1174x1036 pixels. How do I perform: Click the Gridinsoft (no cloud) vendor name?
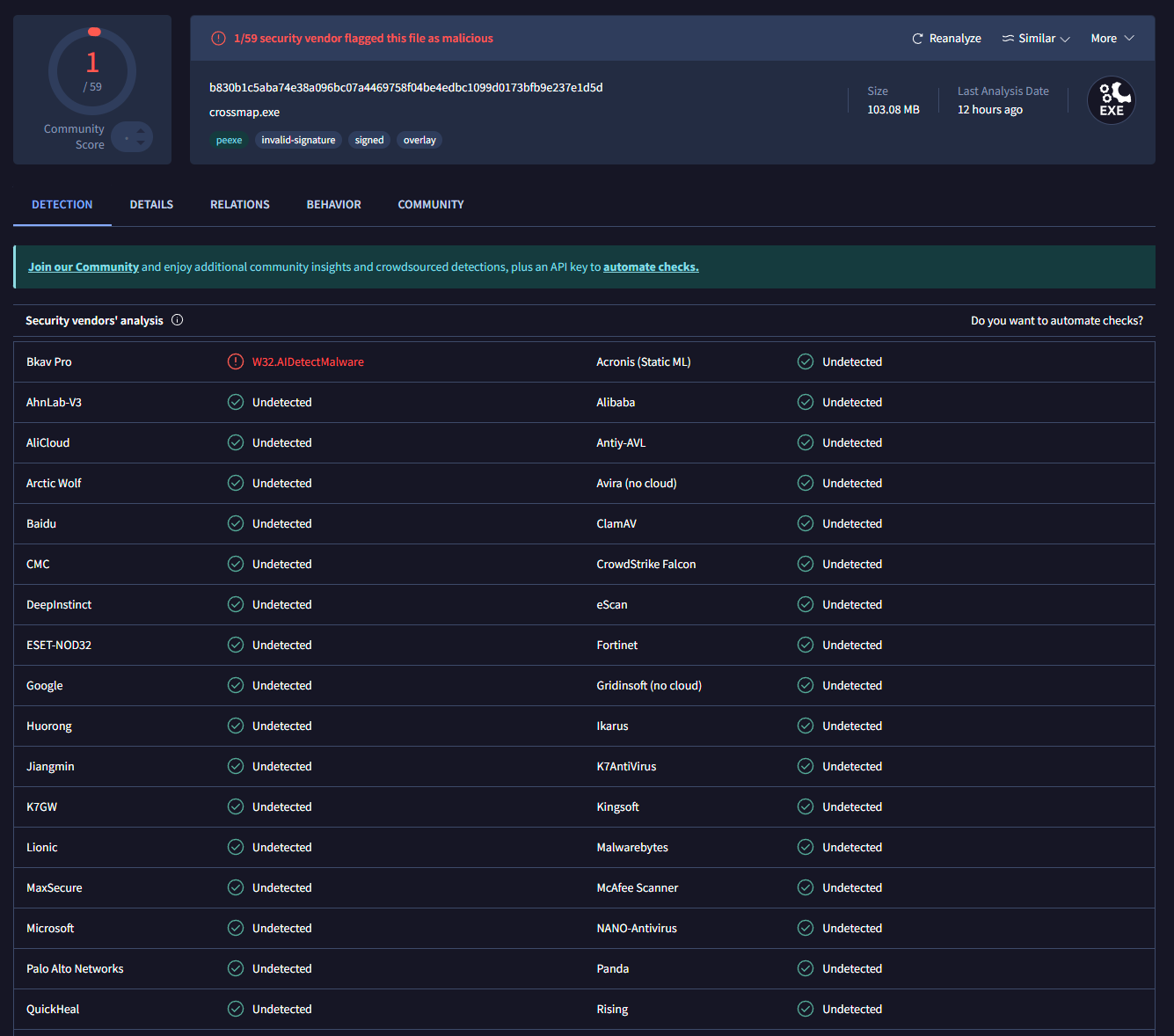click(x=649, y=686)
